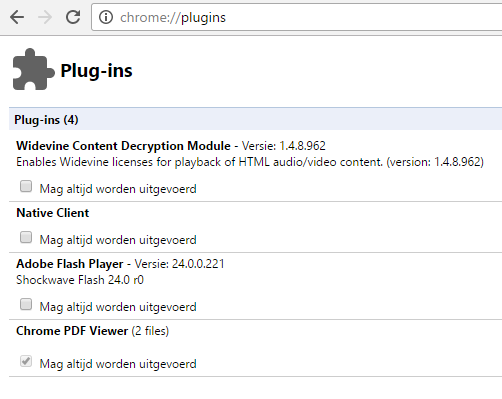The width and height of the screenshot is (502, 399).
Task: Enable always run for Widevine Content Decryption Module
Action: (26, 187)
